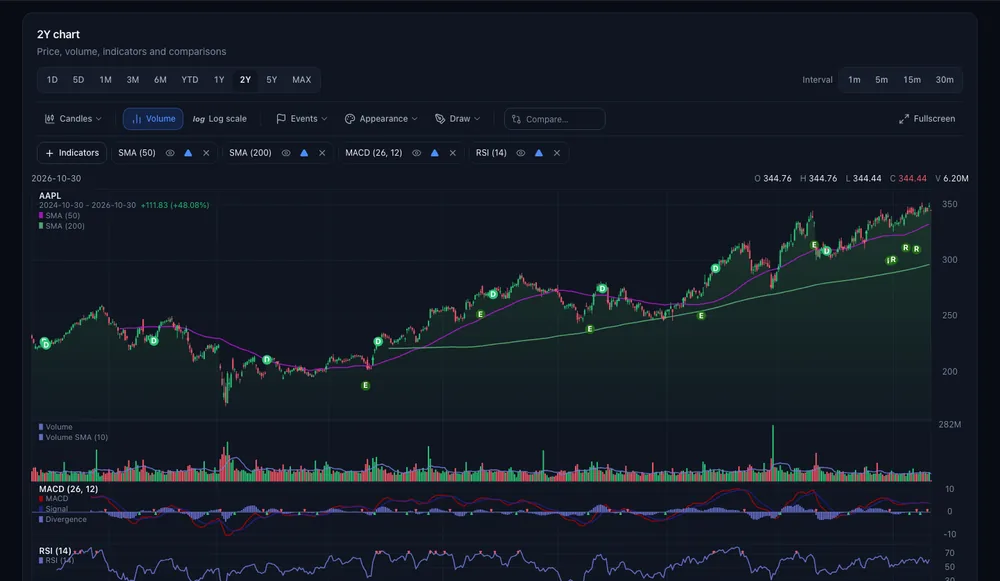This screenshot has width=1000, height=581.
Task: Click the RSI (14) pane title
Action: pyautogui.click(x=55, y=550)
